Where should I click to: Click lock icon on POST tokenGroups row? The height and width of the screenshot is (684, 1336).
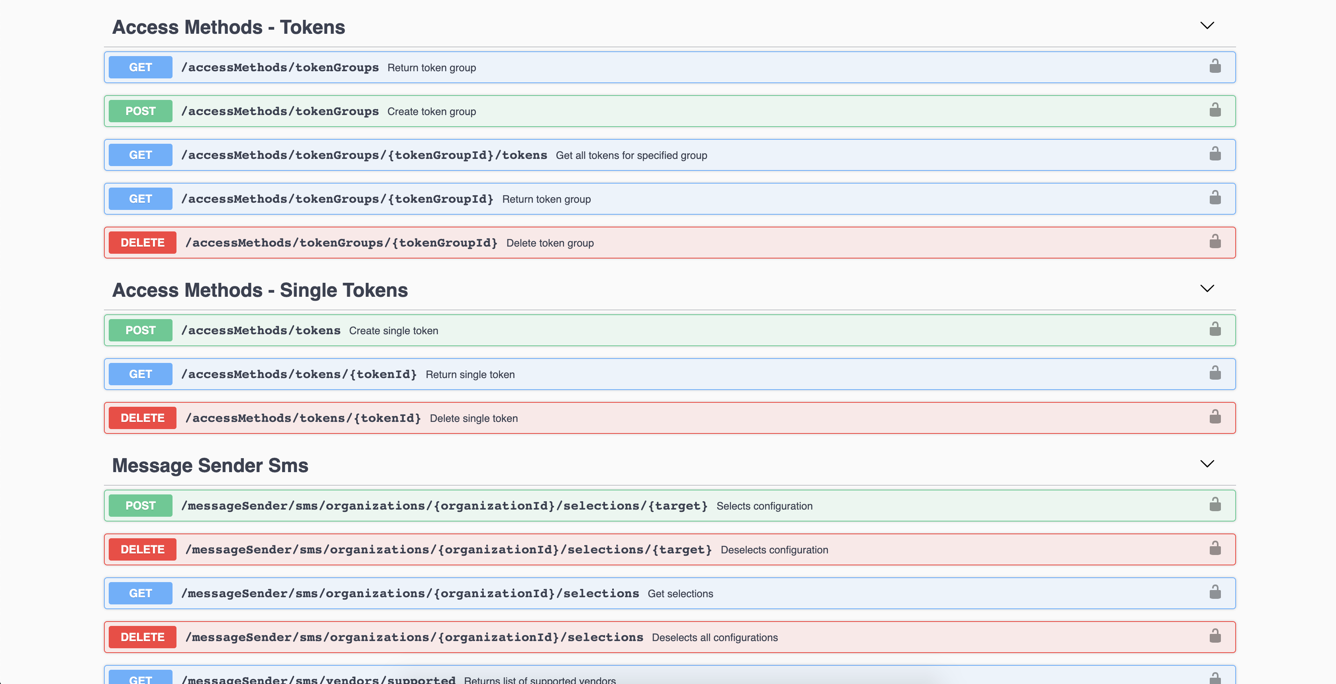click(x=1214, y=111)
